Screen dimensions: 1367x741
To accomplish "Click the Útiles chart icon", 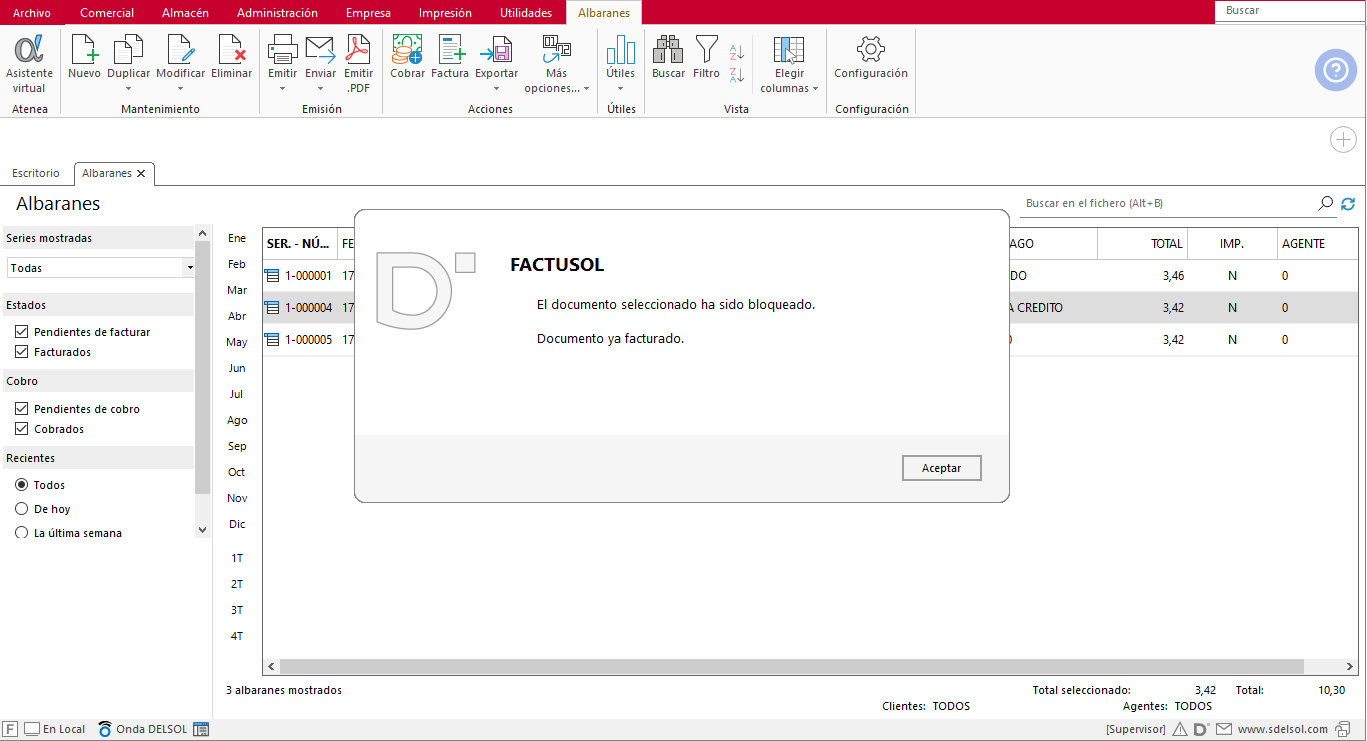I will coord(620,49).
